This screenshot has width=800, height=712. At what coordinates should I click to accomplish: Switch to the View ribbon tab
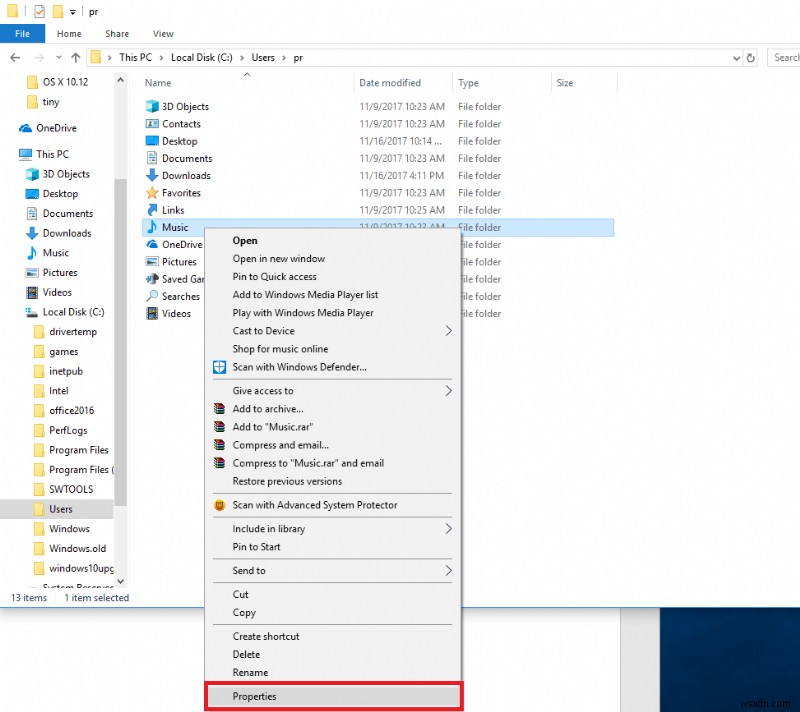click(162, 33)
